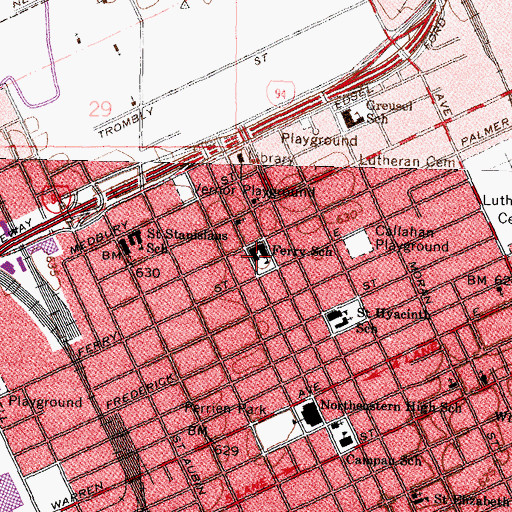Screen dimensions: 512x512
Task: Click the "Campau Sch" label
Action: point(384,460)
